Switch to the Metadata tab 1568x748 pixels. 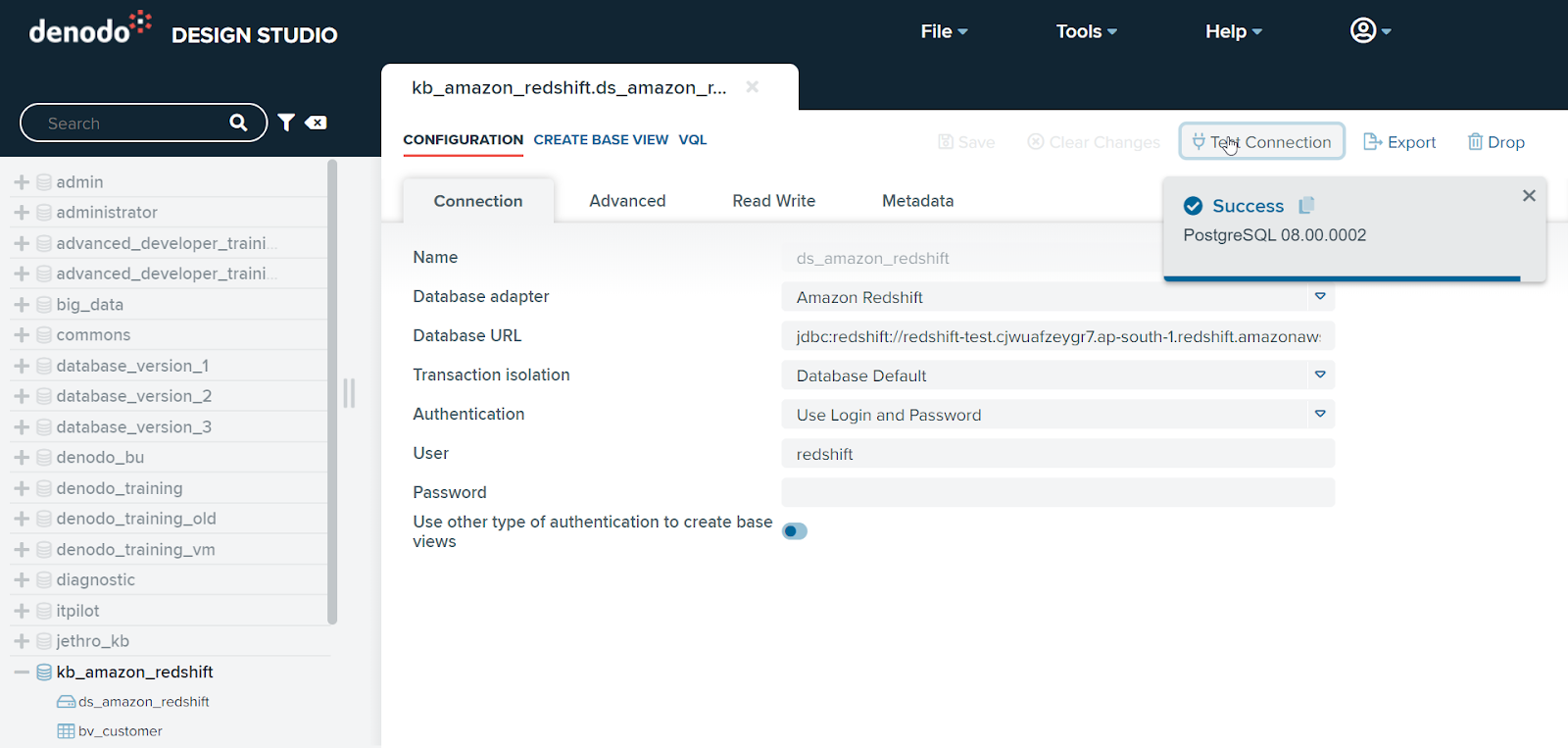click(918, 201)
